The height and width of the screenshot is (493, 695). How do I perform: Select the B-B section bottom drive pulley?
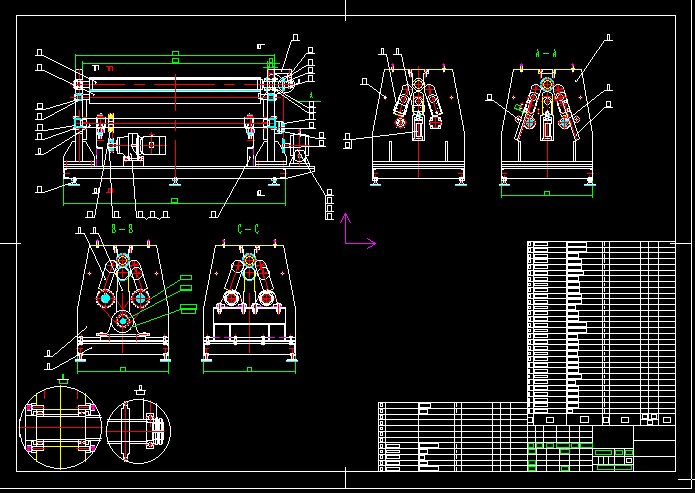tap(122, 320)
